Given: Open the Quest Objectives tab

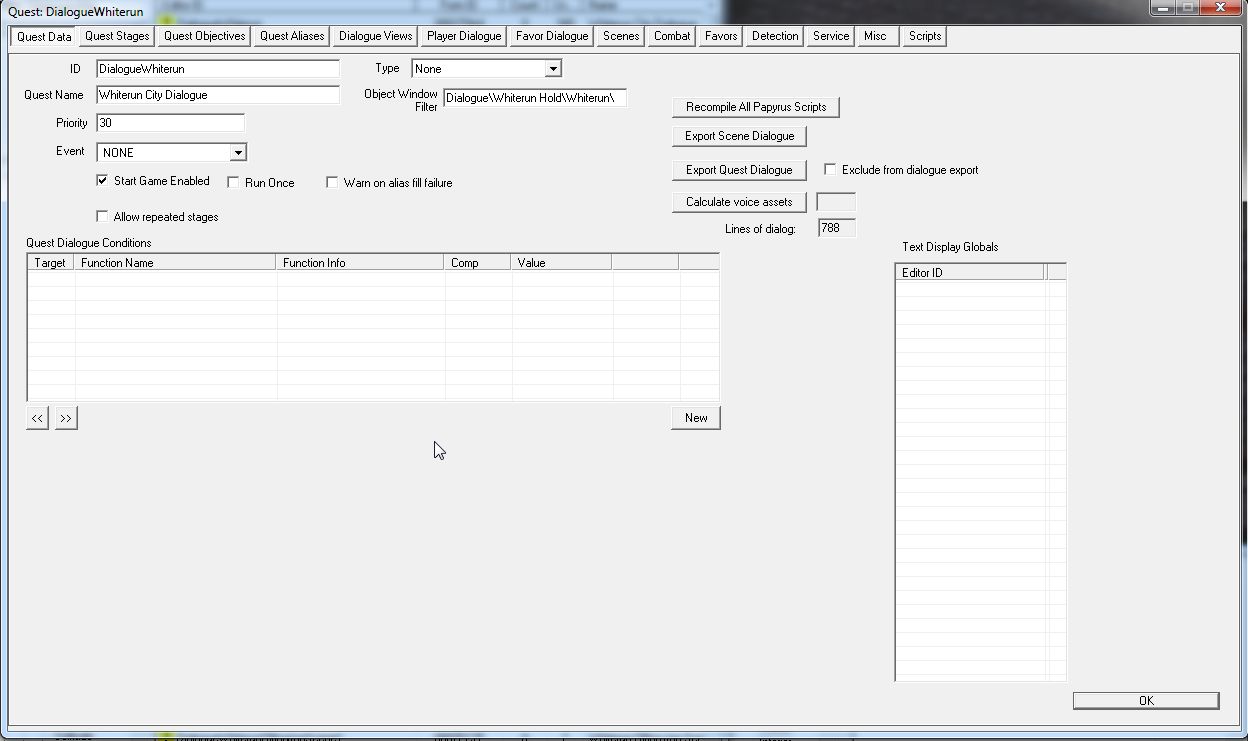Looking at the screenshot, I should pos(204,36).
